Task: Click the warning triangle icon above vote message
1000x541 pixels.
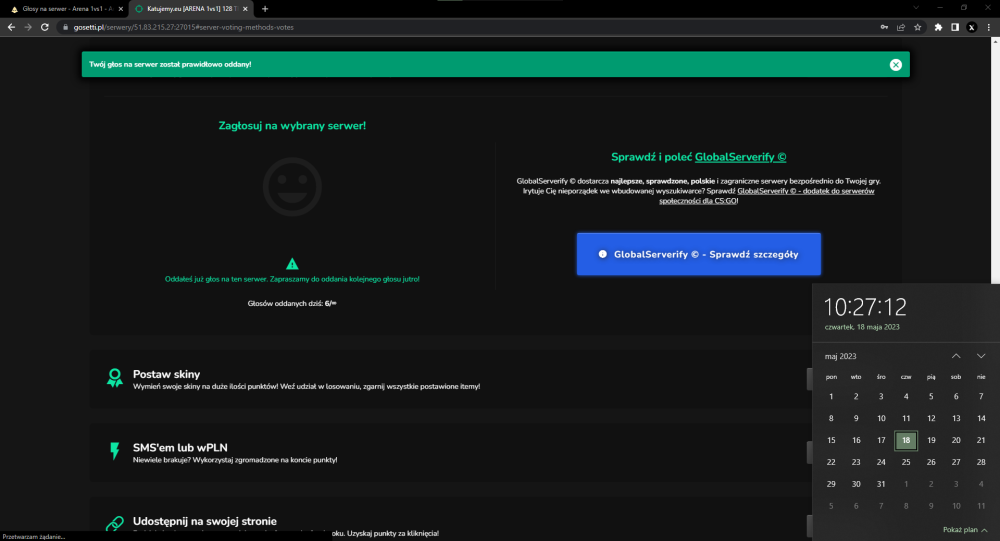Action: click(x=292, y=263)
